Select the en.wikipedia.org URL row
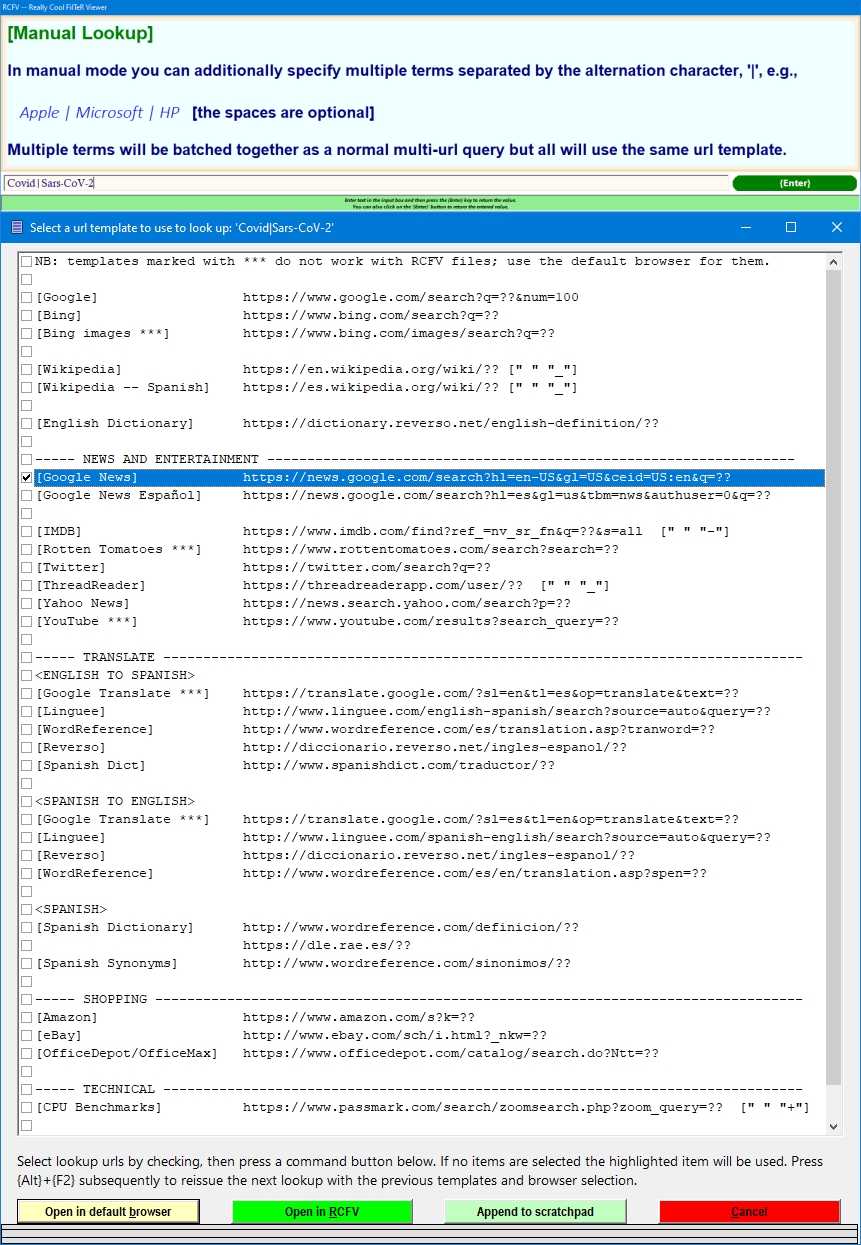The width and height of the screenshot is (861, 1245). 410,369
